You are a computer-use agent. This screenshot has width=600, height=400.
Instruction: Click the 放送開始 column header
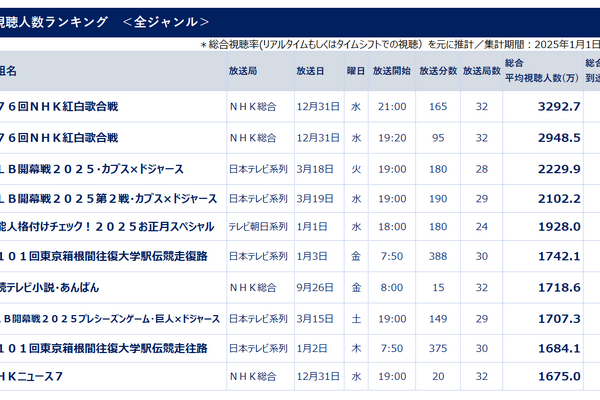pos(391,72)
